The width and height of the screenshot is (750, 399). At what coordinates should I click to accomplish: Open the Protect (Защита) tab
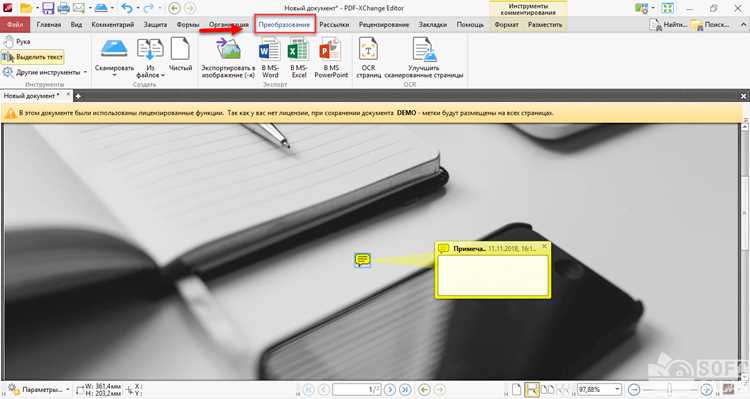tap(155, 24)
